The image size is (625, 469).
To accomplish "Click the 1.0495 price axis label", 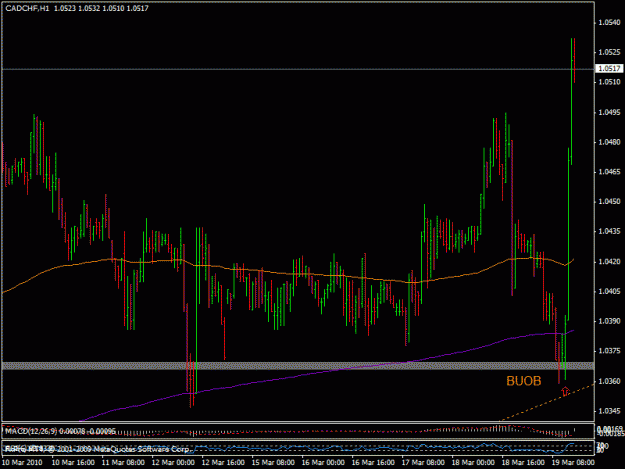I will pyautogui.click(x=609, y=112).
